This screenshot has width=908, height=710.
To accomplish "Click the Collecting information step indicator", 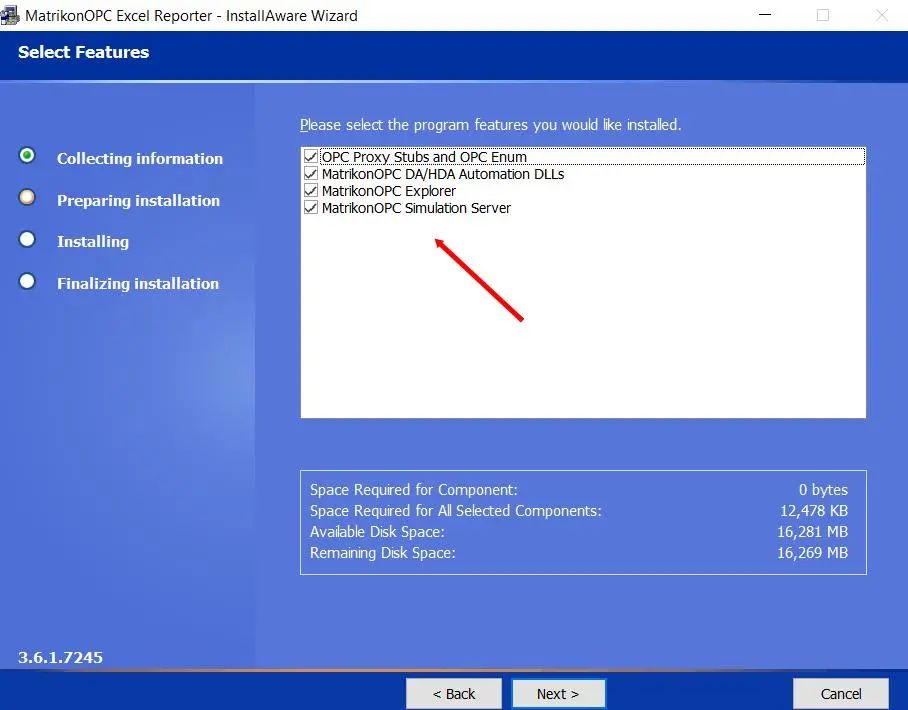I will click(27, 155).
